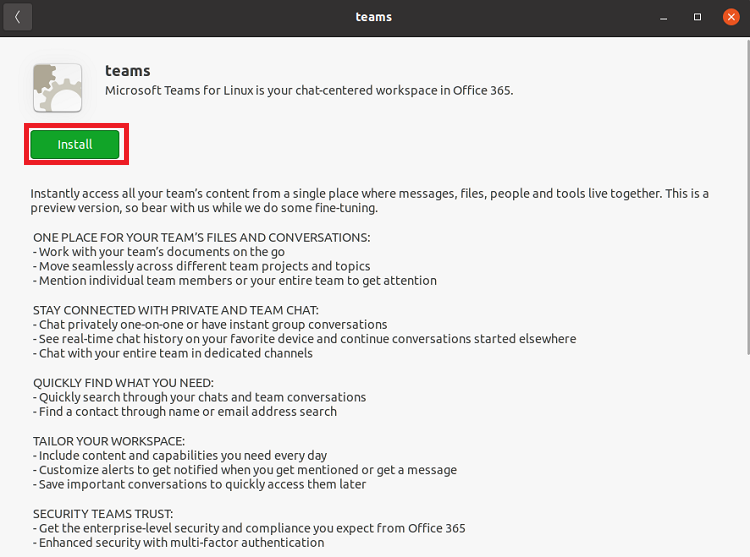The height and width of the screenshot is (557, 750).
Task: Click the teams app gear icon
Action: tap(57, 88)
